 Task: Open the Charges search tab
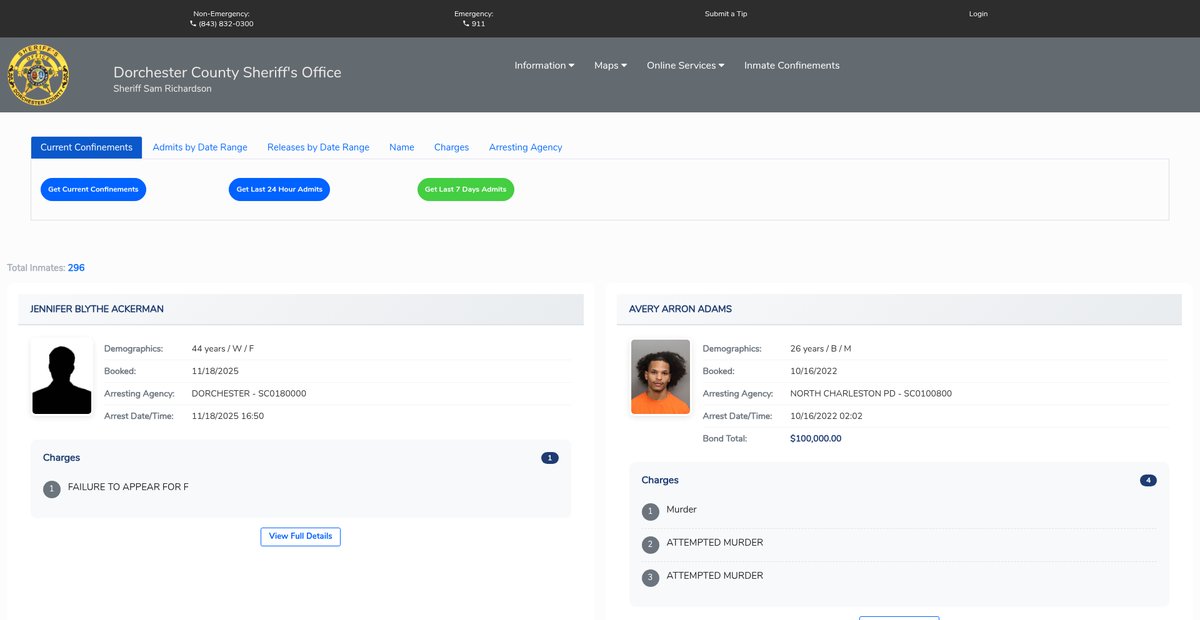coord(451,147)
